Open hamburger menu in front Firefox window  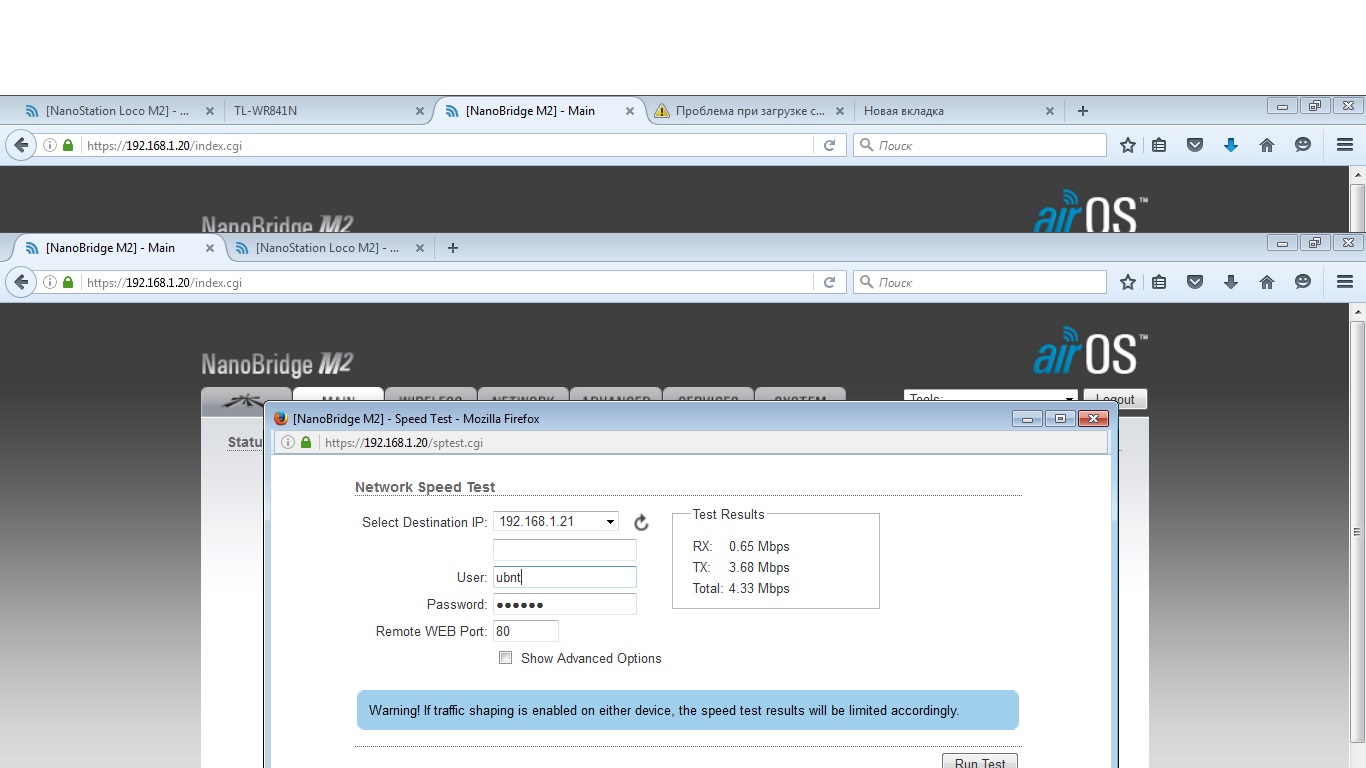pos(1345,282)
